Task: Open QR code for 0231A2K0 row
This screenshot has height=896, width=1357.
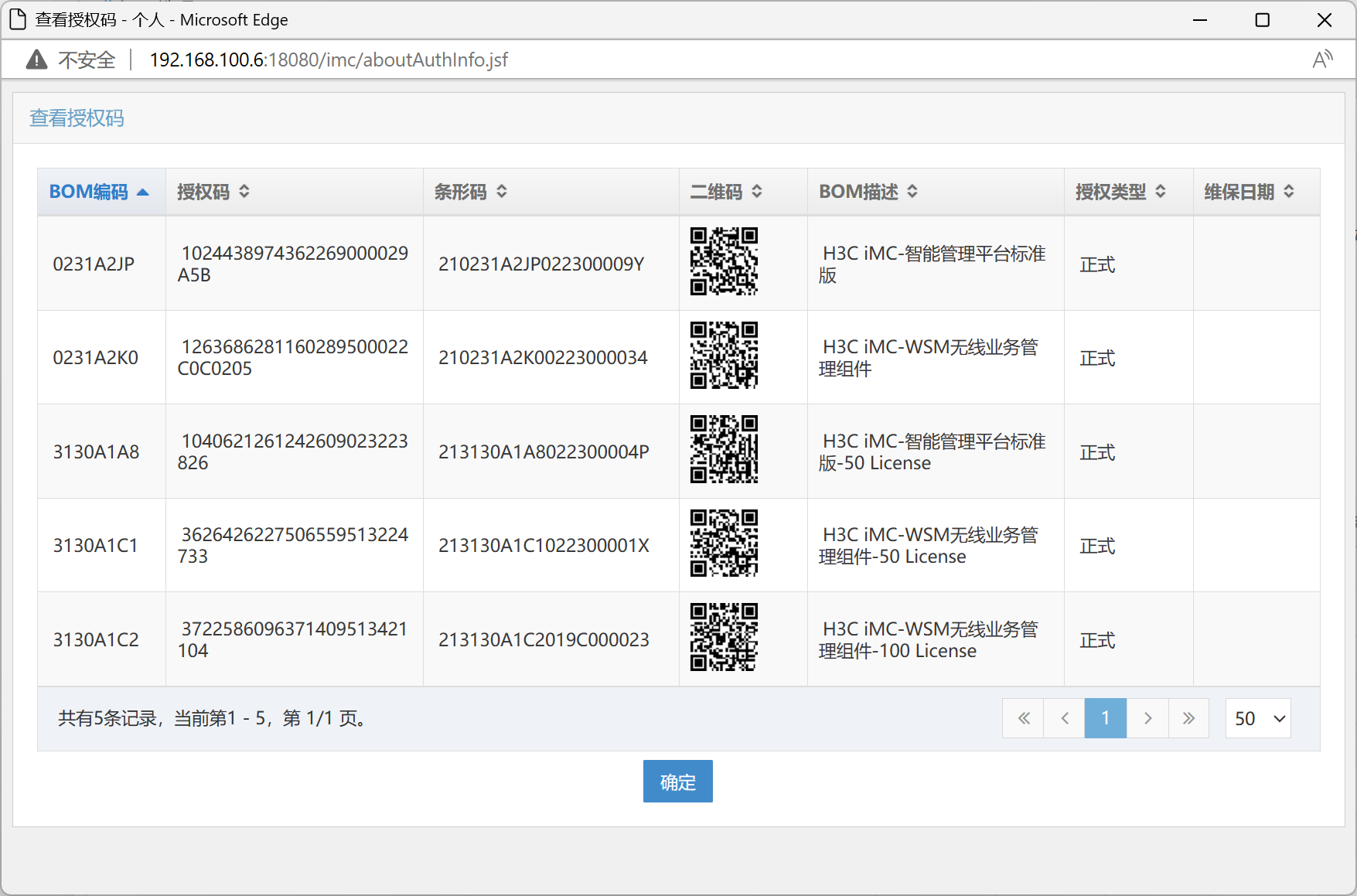Action: 724,355
